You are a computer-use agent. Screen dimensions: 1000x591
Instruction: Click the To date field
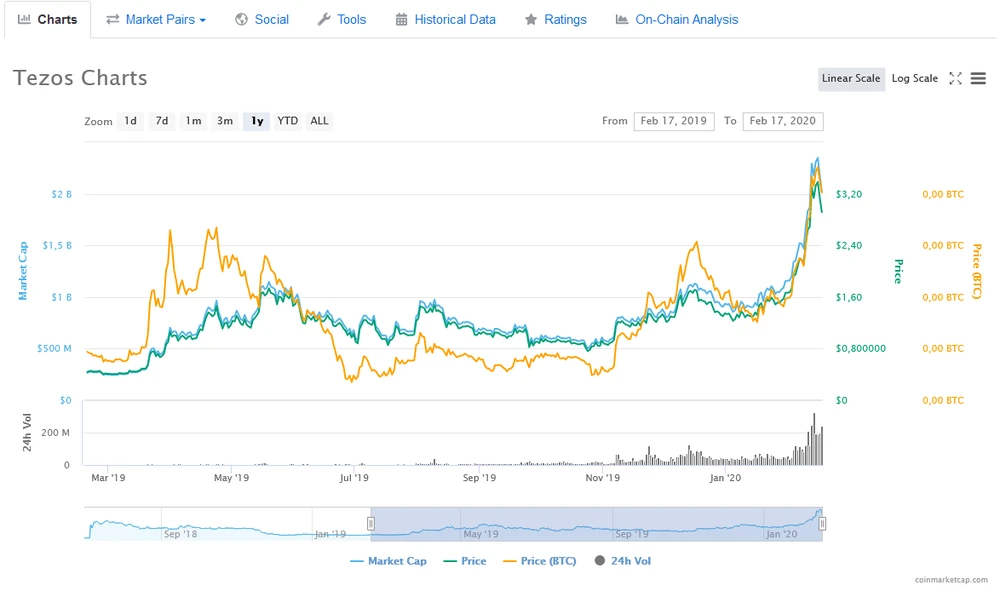pyautogui.click(x=782, y=121)
